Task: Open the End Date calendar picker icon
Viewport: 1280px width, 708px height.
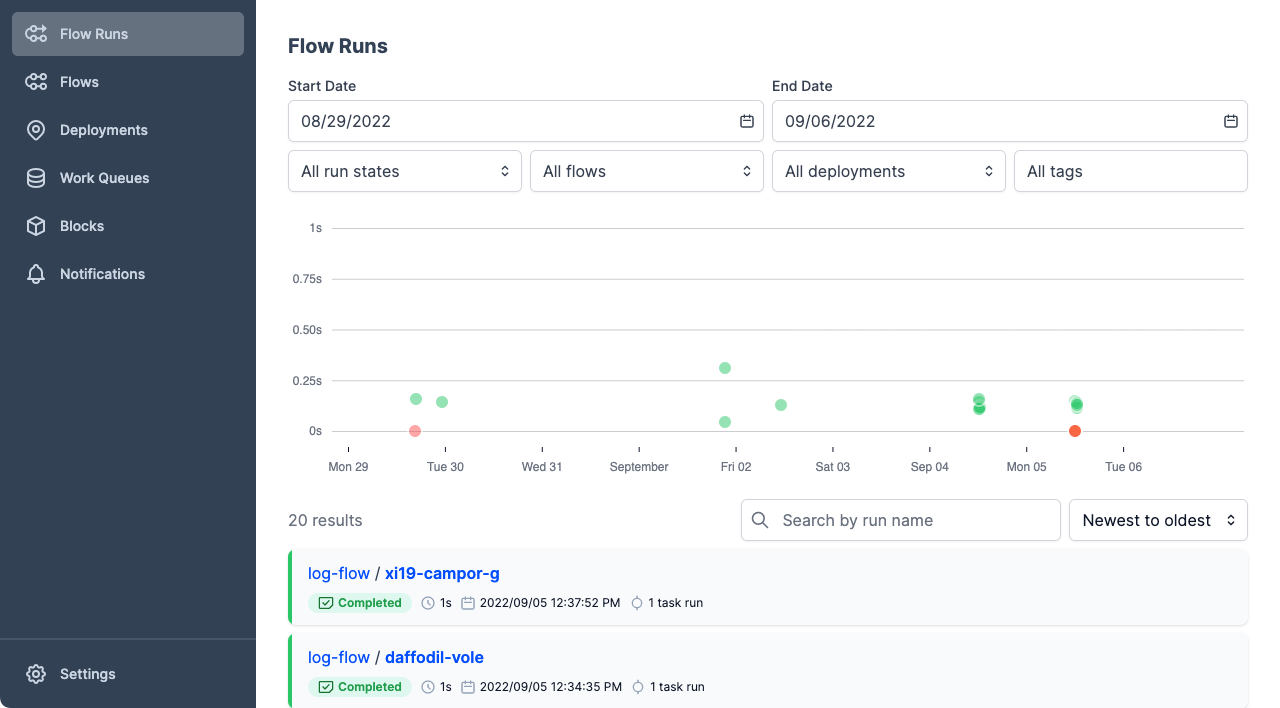Action: [1230, 121]
